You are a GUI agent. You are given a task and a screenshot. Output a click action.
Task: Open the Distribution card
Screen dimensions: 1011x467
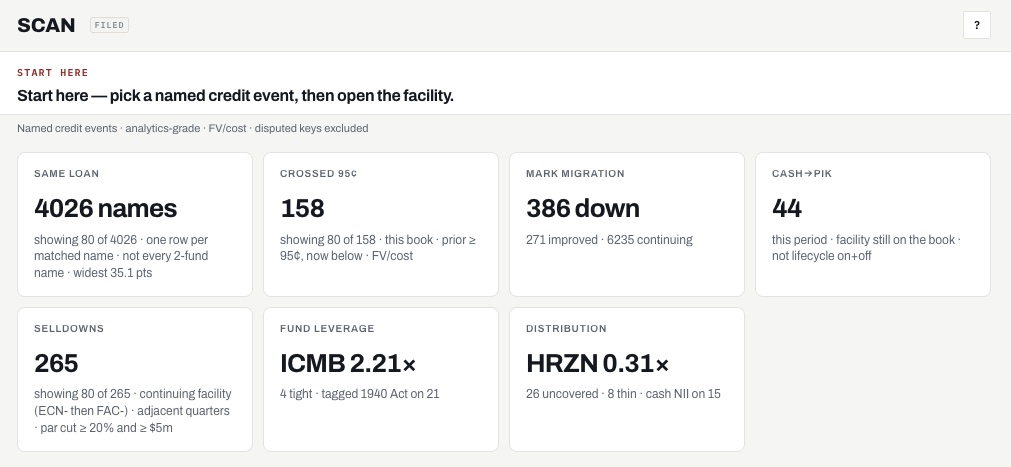pyautogui.click(x=627, y=379)
